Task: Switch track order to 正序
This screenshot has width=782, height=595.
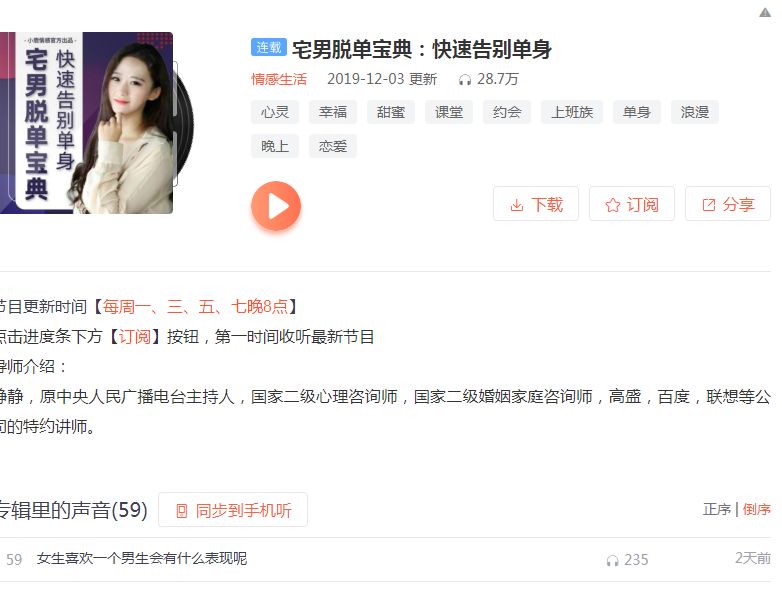Action: coord(717,509)
